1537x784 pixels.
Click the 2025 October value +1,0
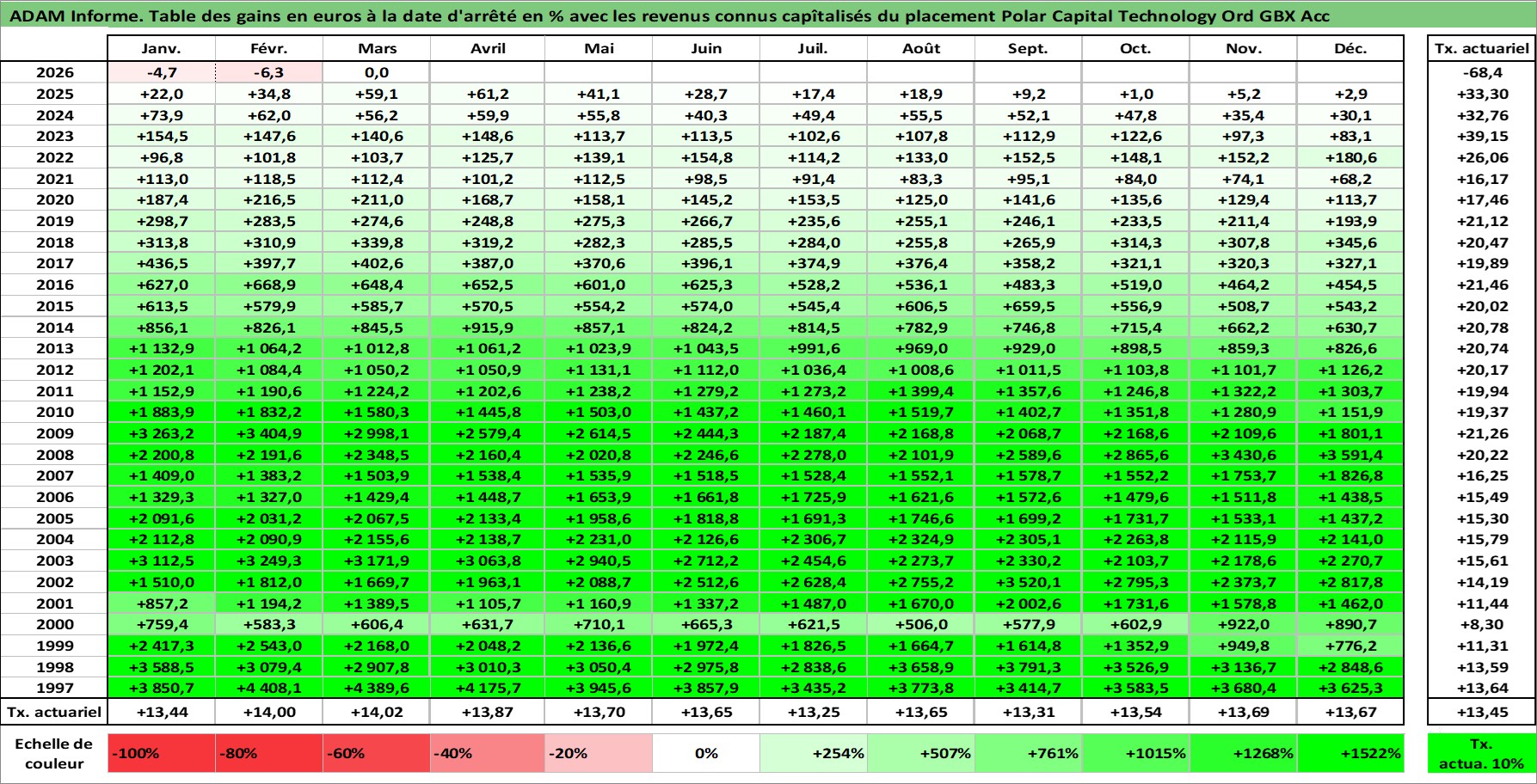coord(1135,94)
